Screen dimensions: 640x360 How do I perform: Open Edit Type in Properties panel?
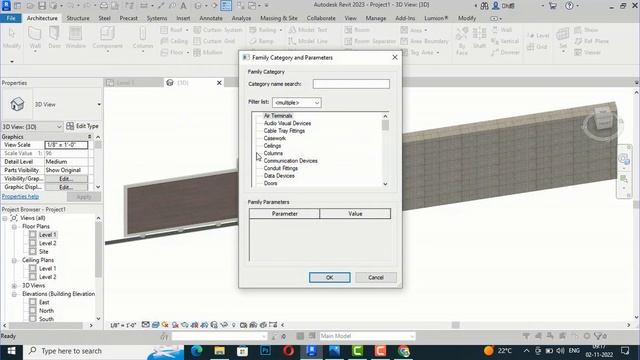82,126
